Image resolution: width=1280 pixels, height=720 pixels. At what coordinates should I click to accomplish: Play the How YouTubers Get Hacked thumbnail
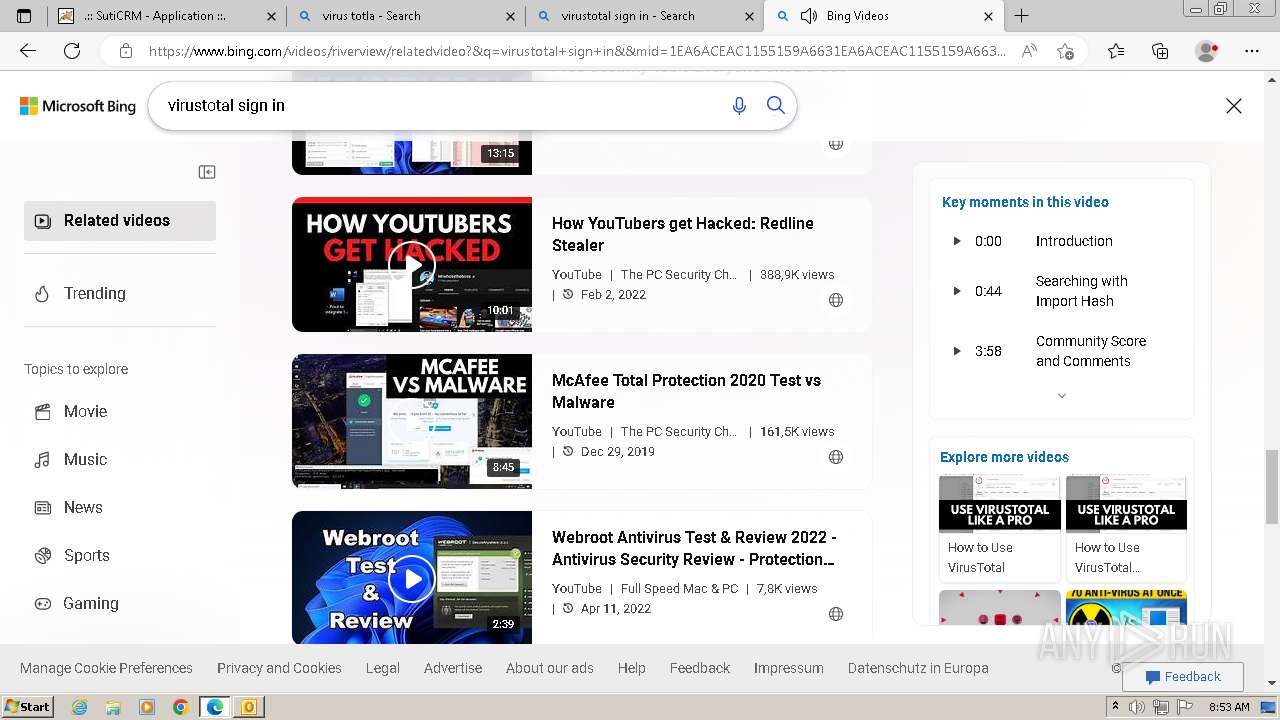(412, 264)
